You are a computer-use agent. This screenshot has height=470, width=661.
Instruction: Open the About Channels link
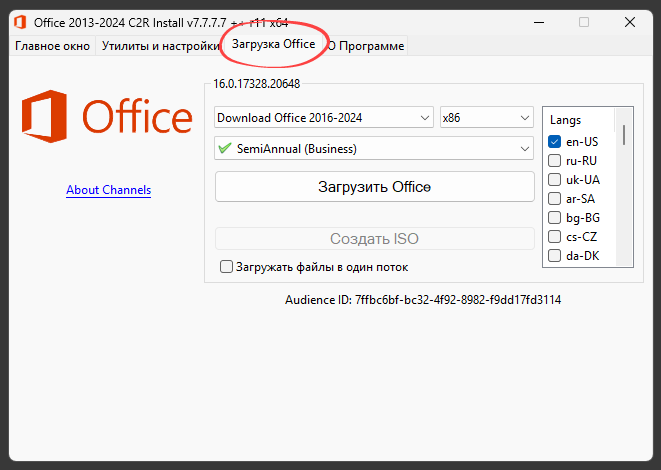tap(108, 190)
